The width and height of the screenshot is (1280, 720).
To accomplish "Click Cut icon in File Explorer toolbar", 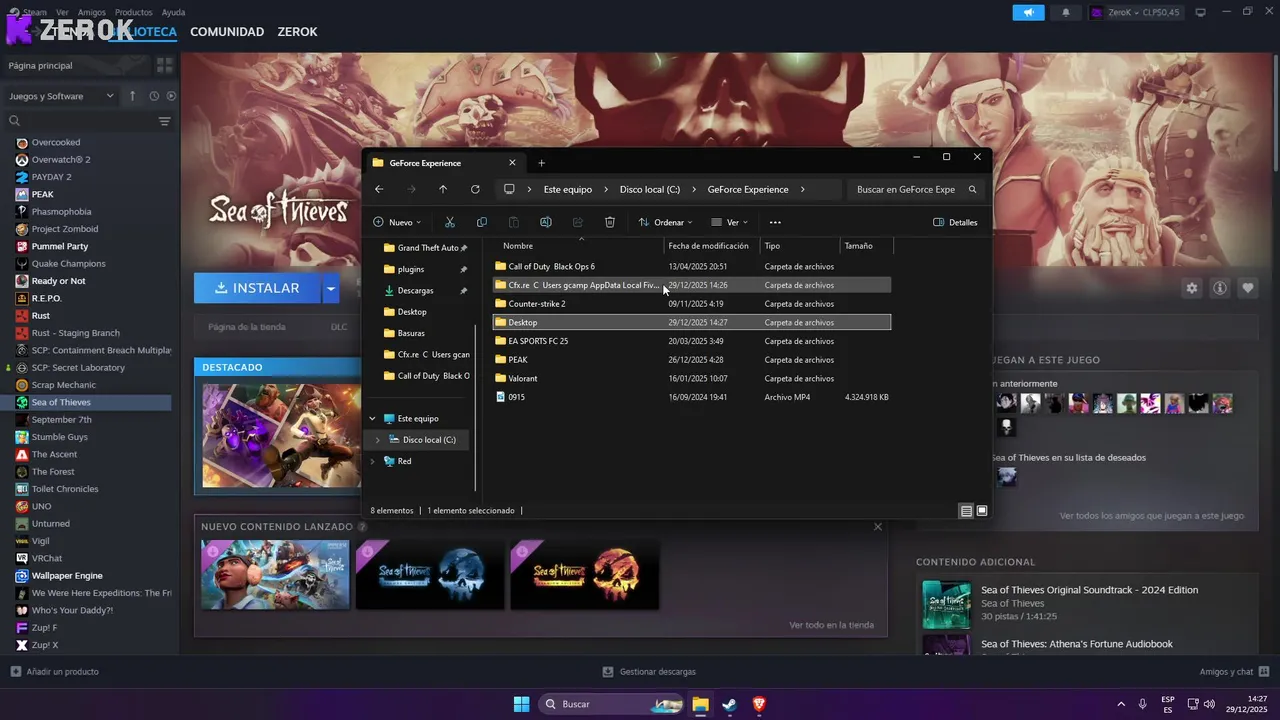I will [450, 222].
